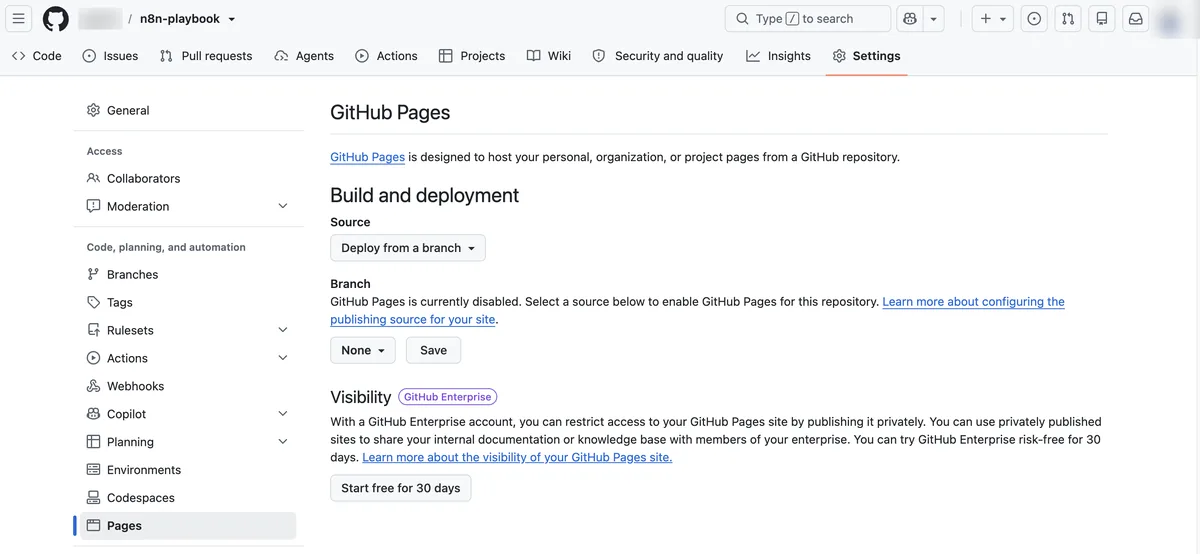This screenshot has height=554, width=1200.
Task: Switch to the Issues tab
Action: (110, 56)
